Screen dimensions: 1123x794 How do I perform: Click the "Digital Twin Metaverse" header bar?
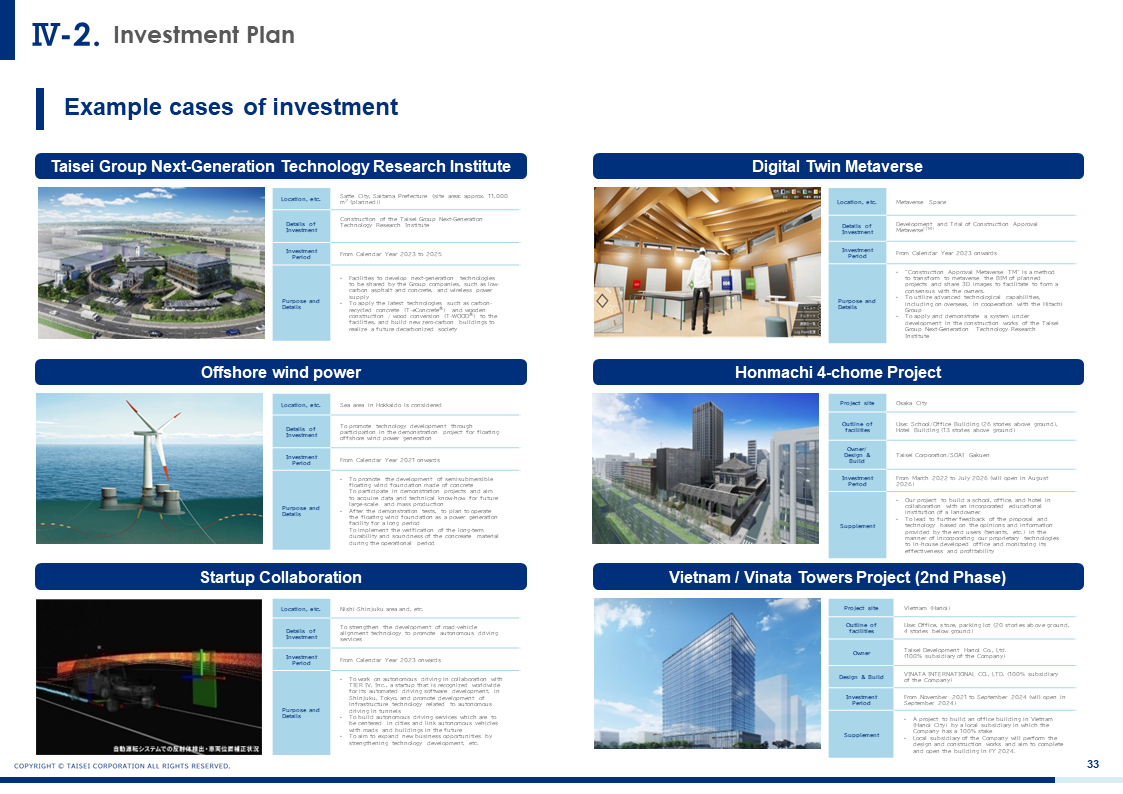click(x=838, y=166)
